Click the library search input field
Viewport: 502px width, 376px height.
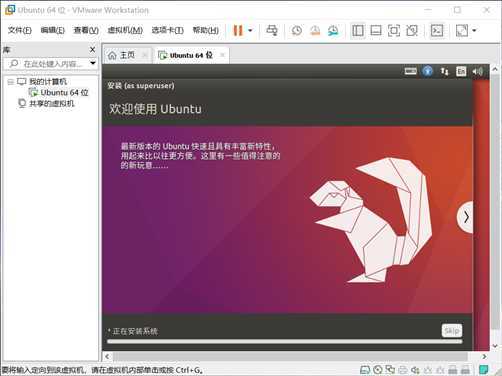(49, 63)
